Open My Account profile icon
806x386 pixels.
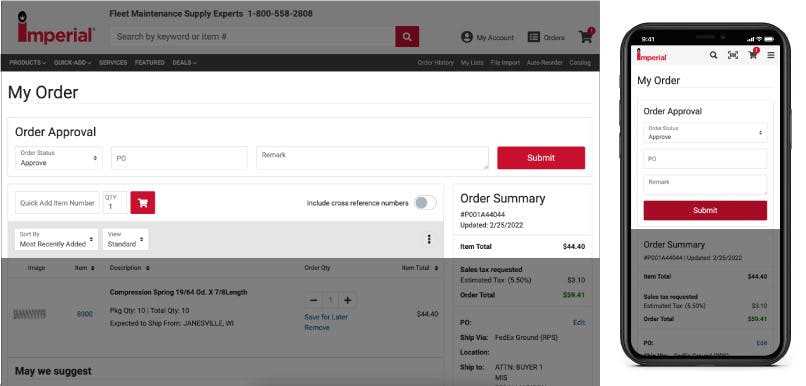[467, 37]
